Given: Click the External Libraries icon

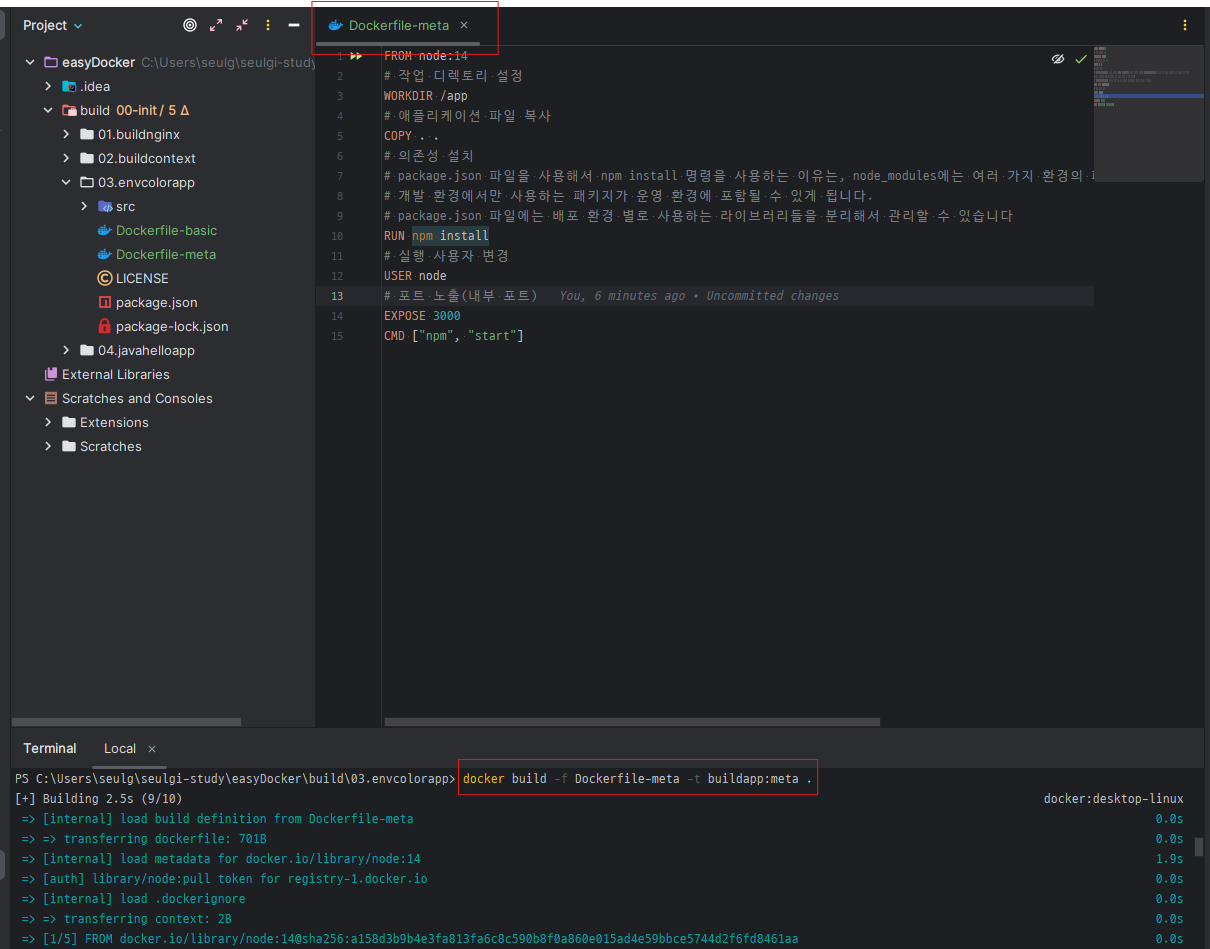Looking at the screenshot, I should click(51, 374).
